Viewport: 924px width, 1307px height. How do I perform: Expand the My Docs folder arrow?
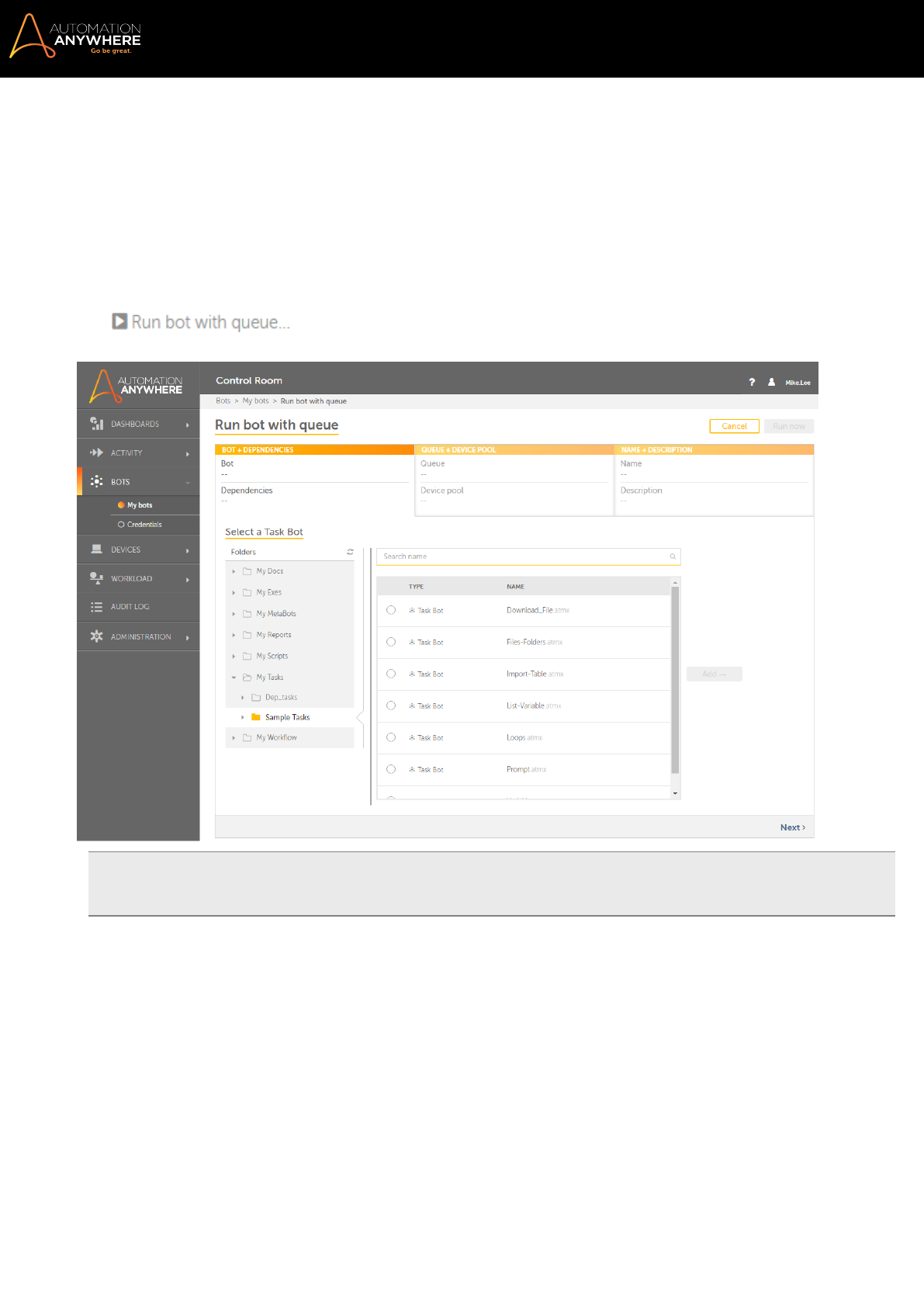(234, 571)
